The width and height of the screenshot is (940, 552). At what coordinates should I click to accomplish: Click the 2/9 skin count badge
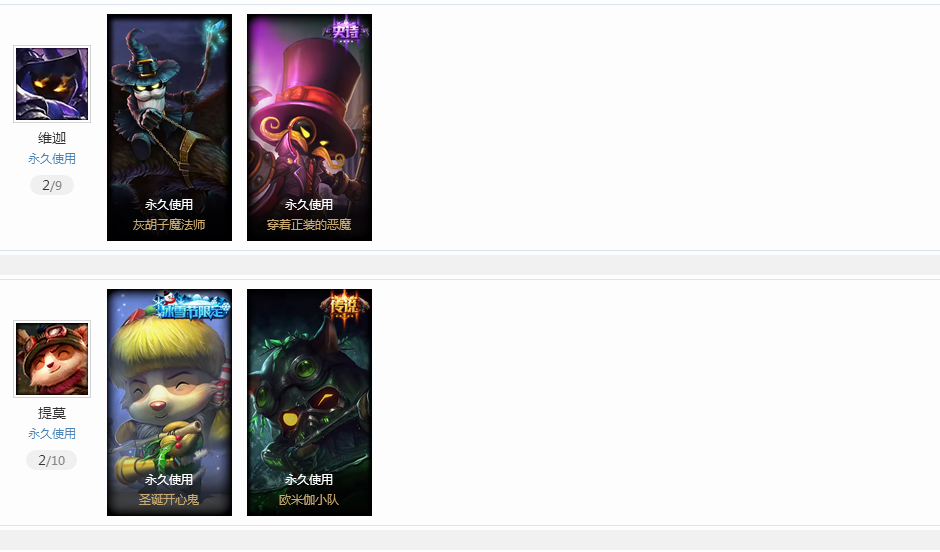(x=52, y=185)
